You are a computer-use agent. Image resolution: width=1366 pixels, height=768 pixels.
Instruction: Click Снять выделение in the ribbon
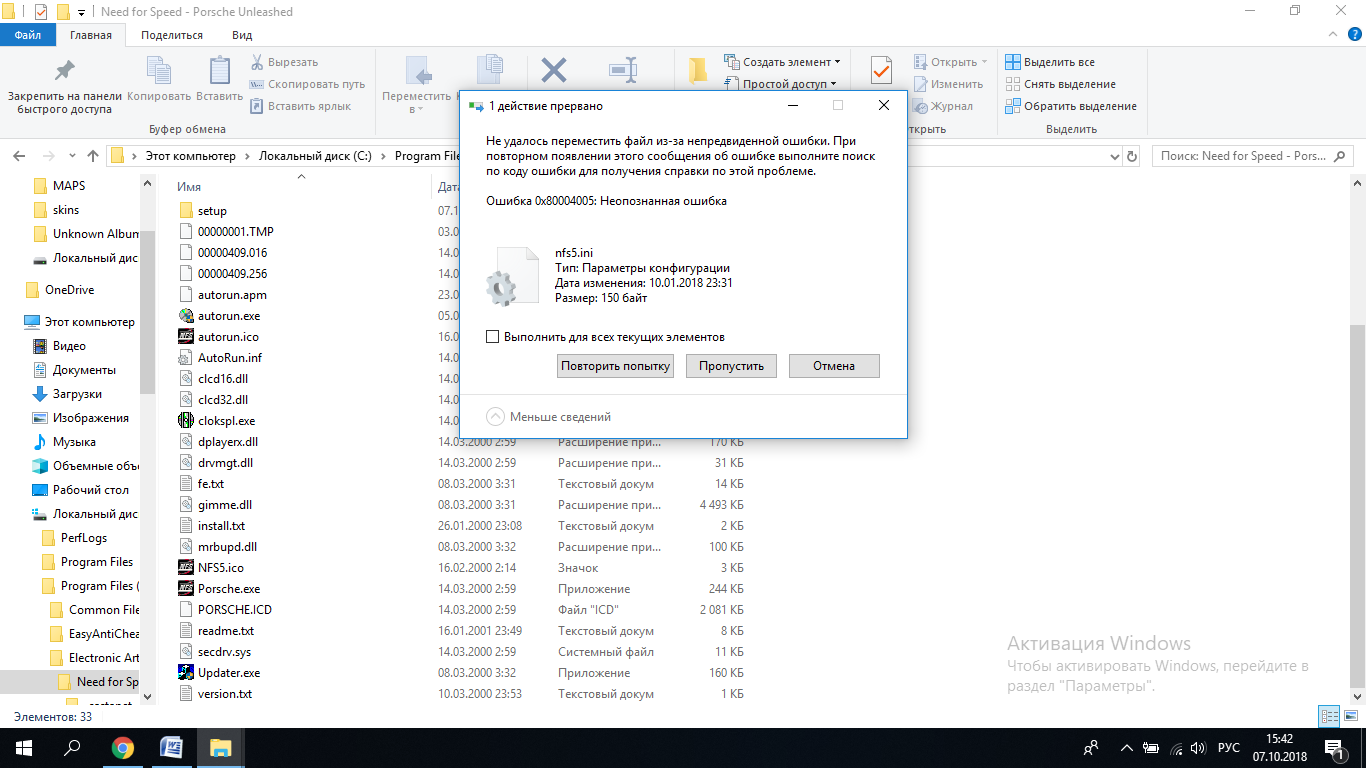1060,84
